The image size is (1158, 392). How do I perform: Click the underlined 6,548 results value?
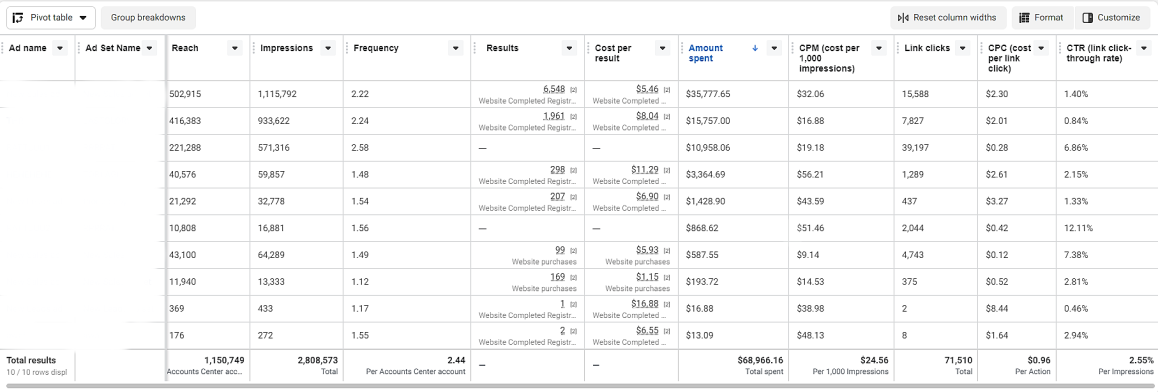[554, 89]
